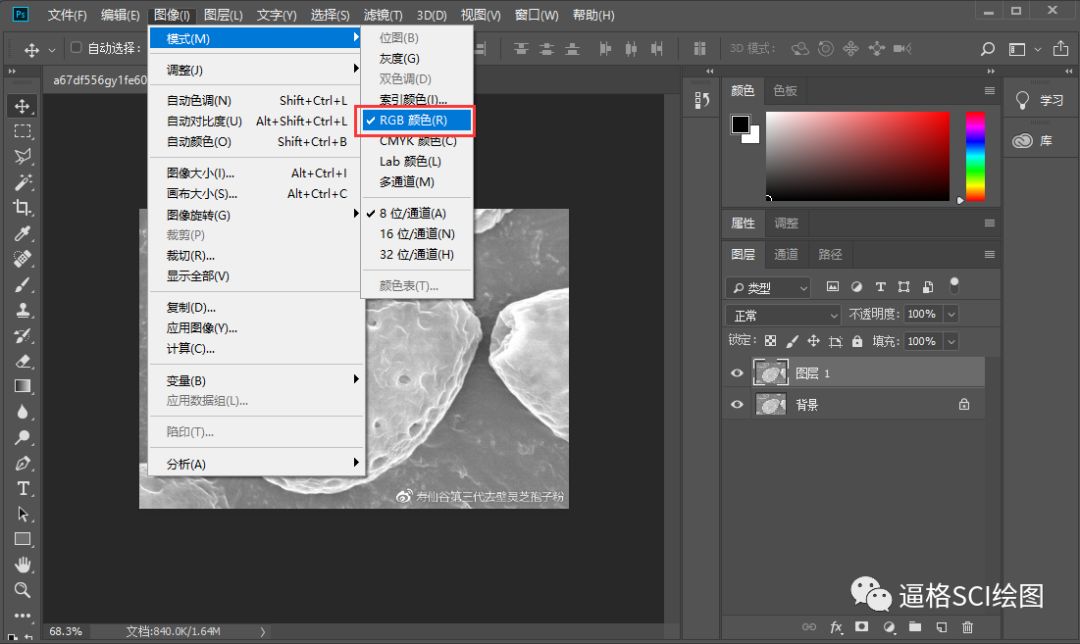Viewport: 1080px width, 644px height.
Task: Open the blend mode 正常 dropdown
Action: pyautogui.click(x=783, y=315)
